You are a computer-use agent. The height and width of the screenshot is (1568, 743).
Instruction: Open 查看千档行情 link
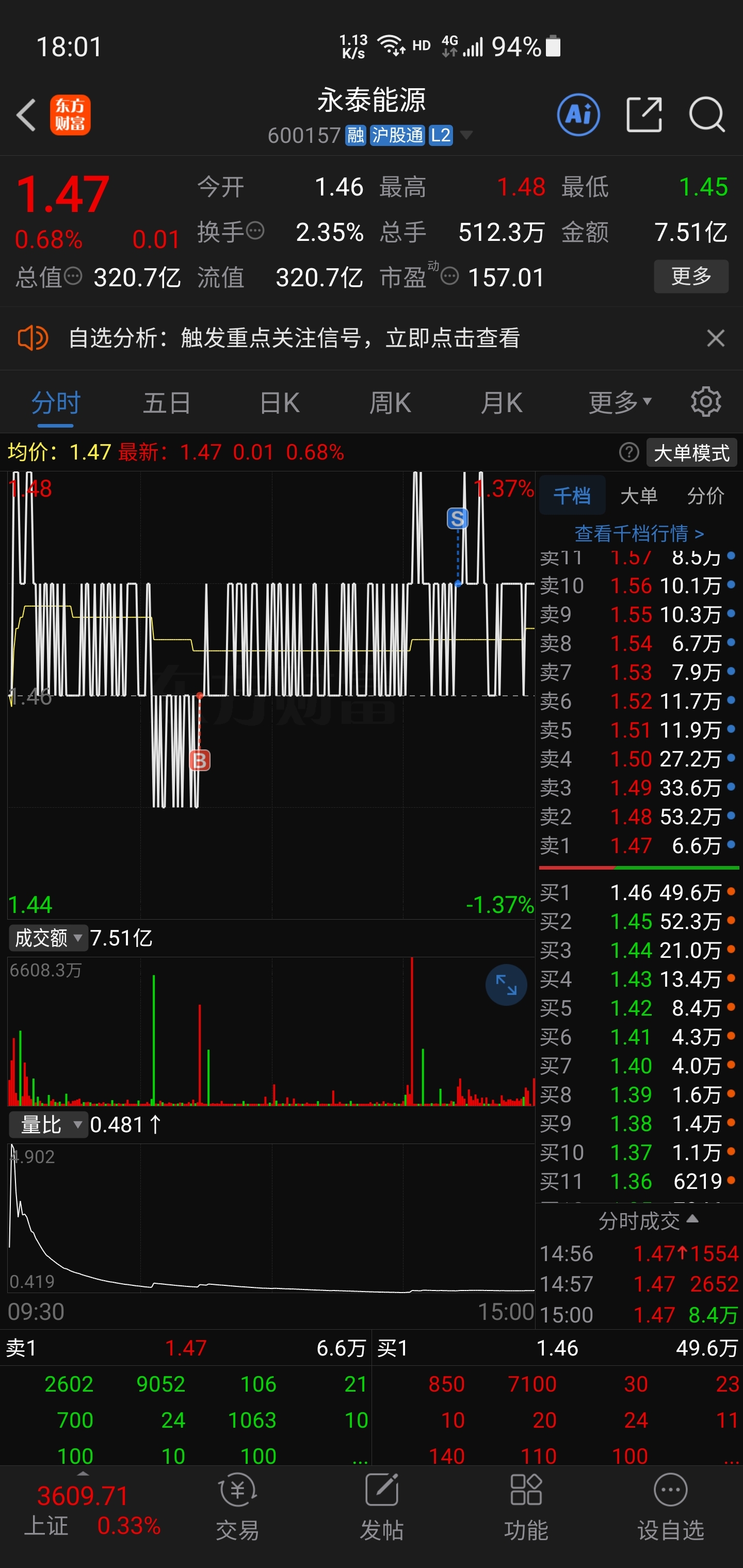coord(639,534)
